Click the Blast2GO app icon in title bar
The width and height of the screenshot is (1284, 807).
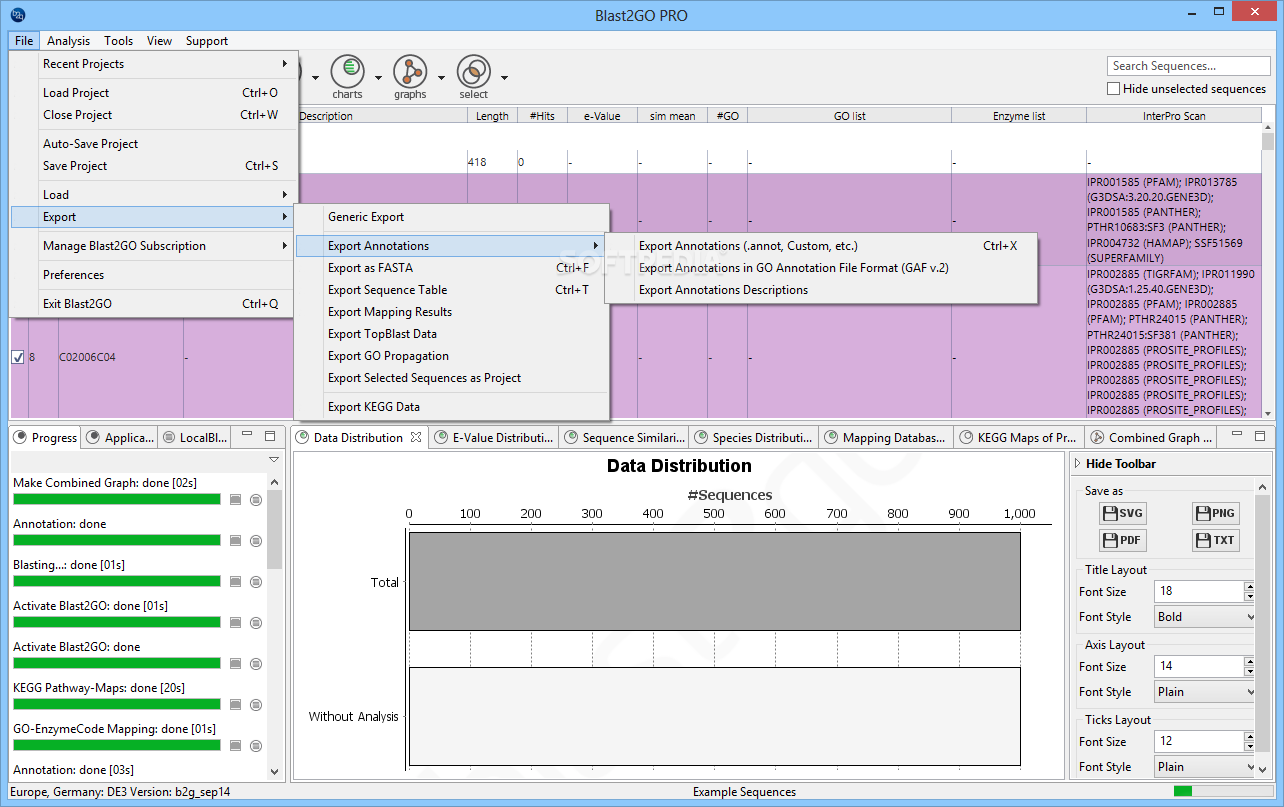click(17, 15)
